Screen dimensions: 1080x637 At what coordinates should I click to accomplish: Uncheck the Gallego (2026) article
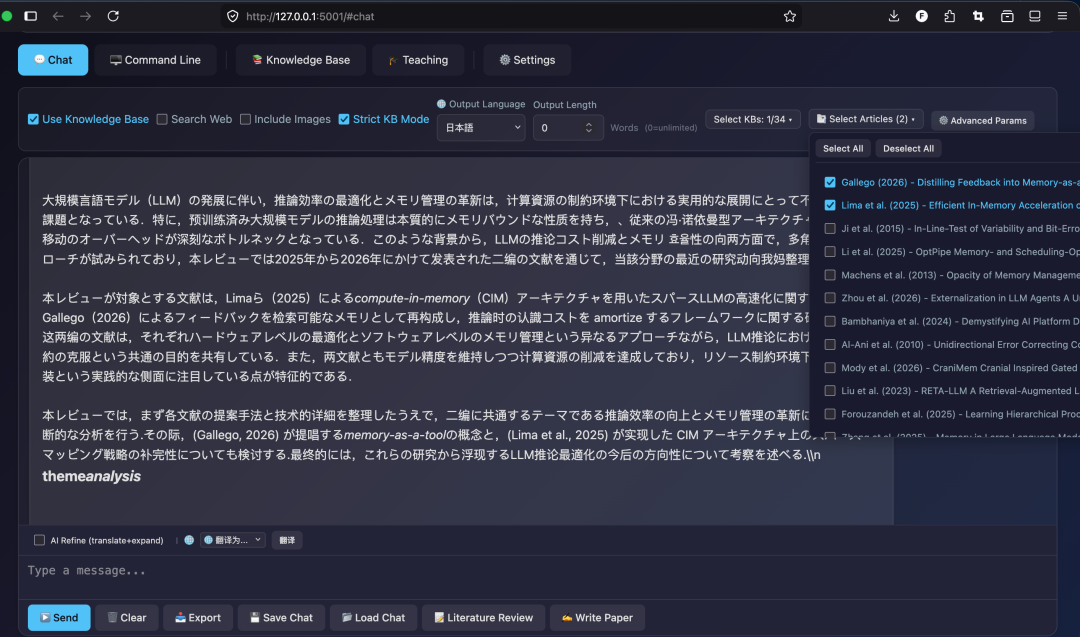click(830, 182)
